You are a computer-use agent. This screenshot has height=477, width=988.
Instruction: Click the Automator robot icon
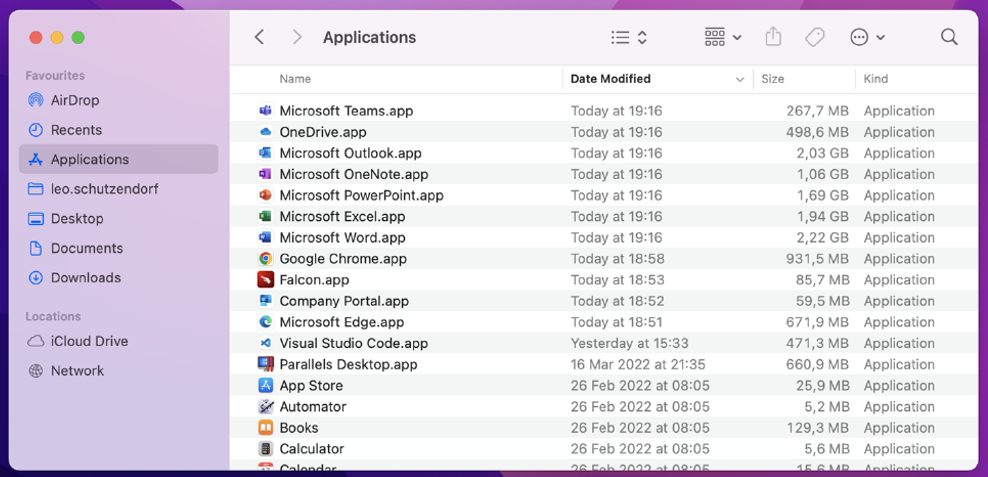tap(265, 406)
